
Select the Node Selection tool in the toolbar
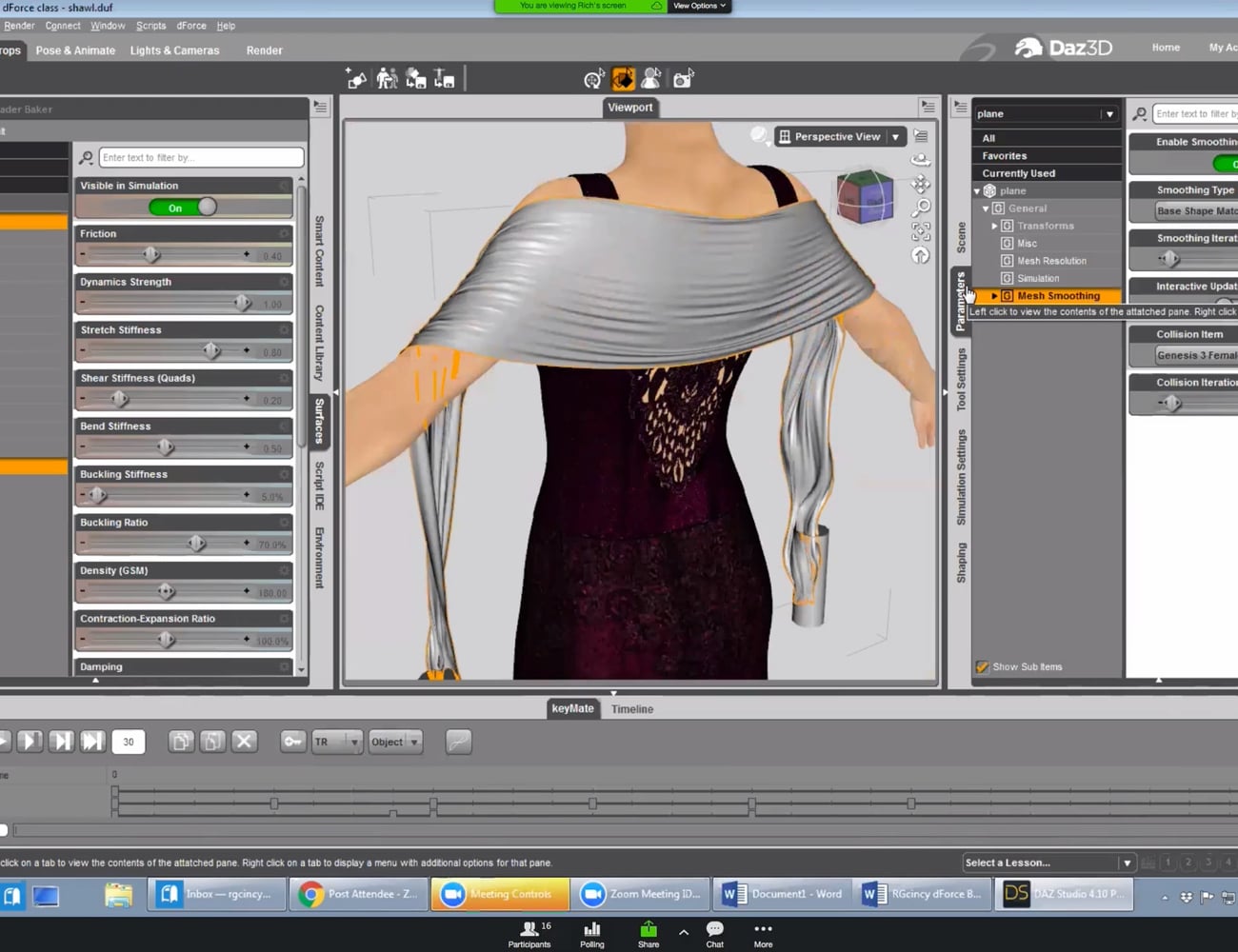(651, 78)
